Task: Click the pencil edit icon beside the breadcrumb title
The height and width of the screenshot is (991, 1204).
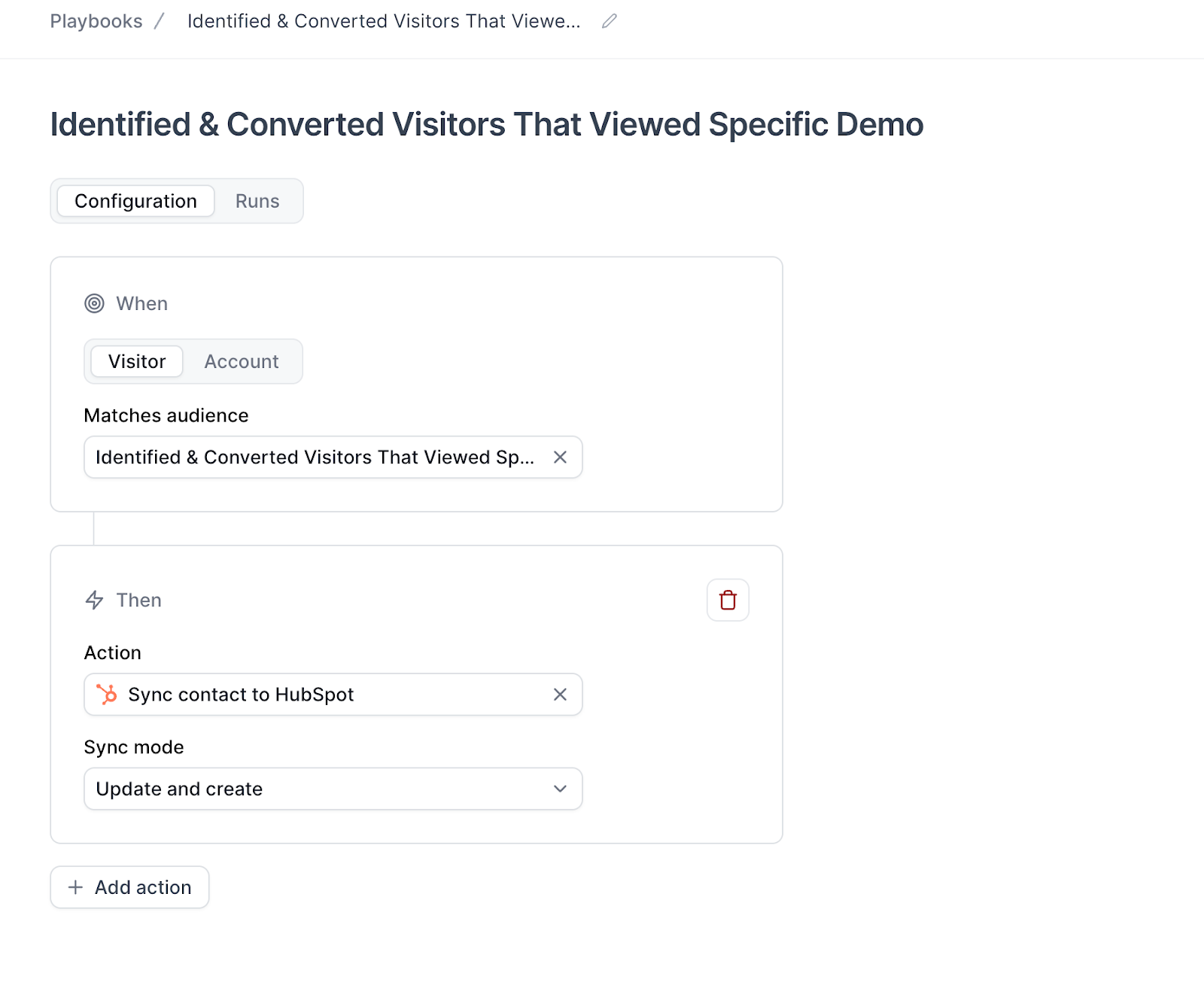Action: pos(610,22)
